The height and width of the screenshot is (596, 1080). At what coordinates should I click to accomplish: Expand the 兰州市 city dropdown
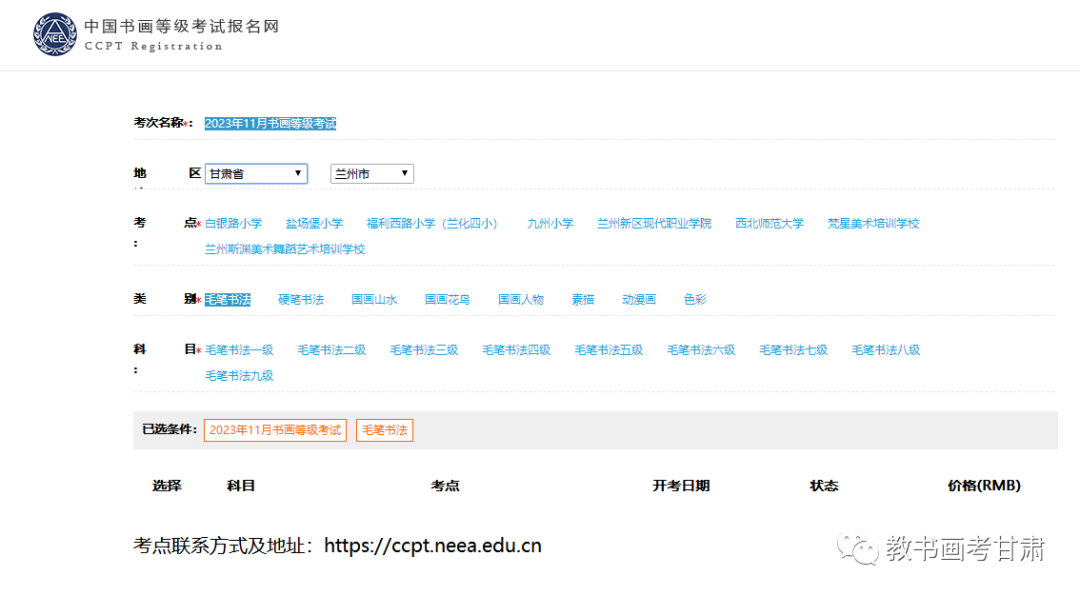(x=371, y=174)
